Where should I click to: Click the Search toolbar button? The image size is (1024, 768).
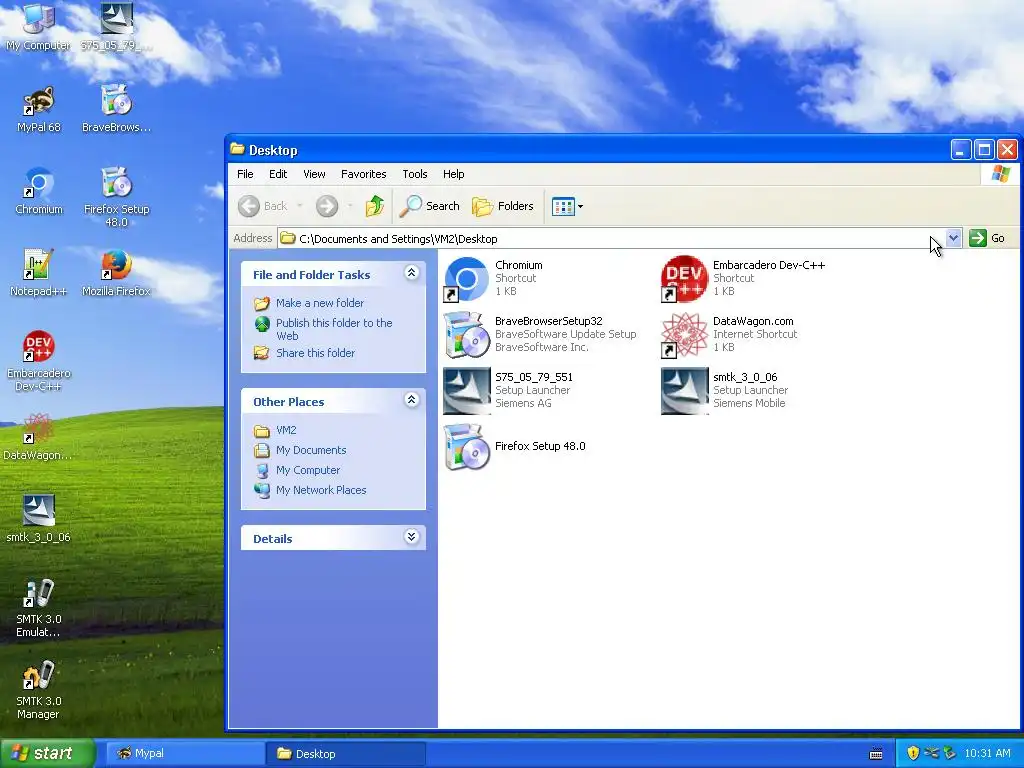click(x=430, y=206)
